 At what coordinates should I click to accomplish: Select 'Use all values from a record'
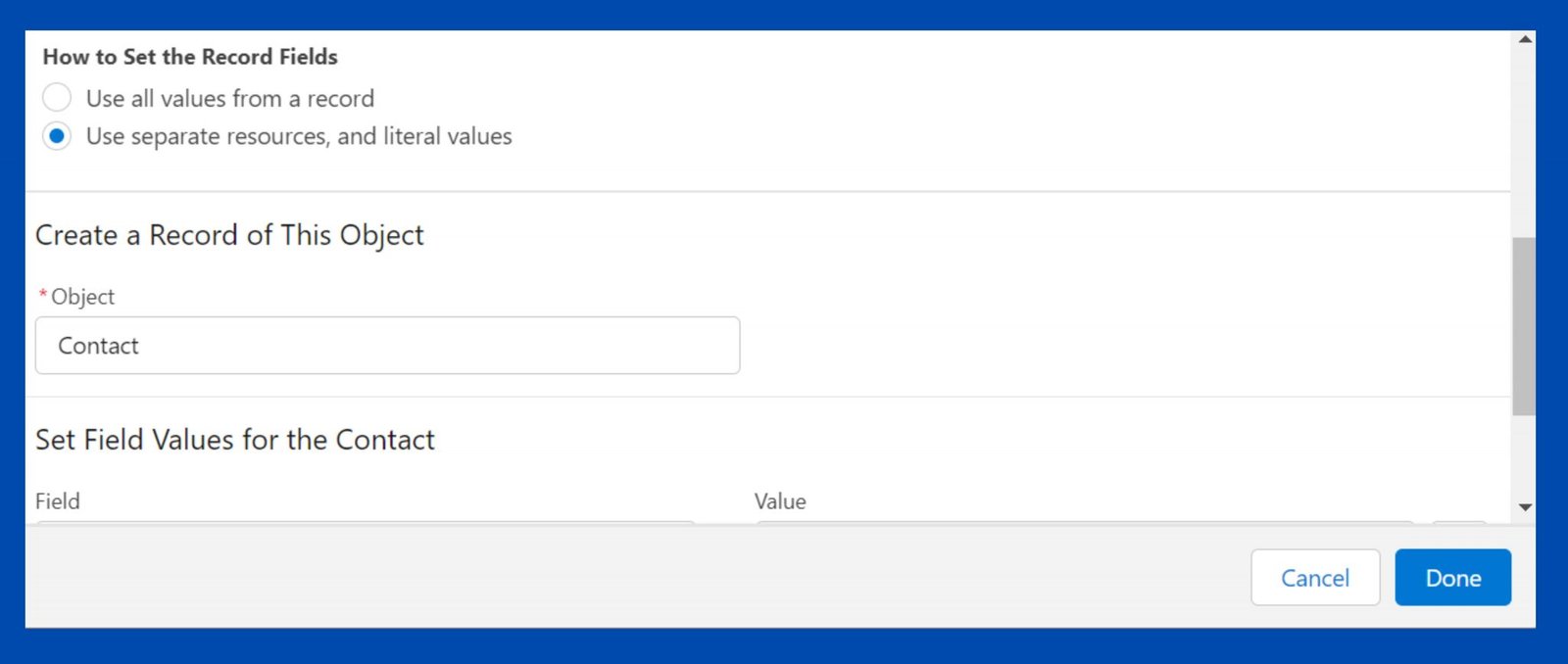tap(230, 98)
